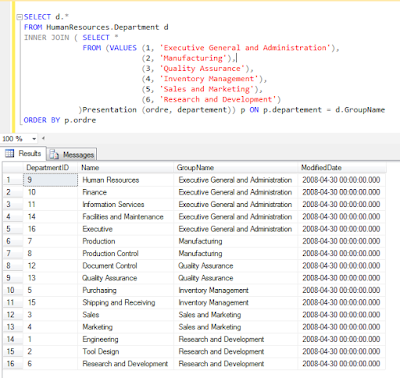
Task: Collapse the SELECT query outline block
Action: tap(20, 17)
